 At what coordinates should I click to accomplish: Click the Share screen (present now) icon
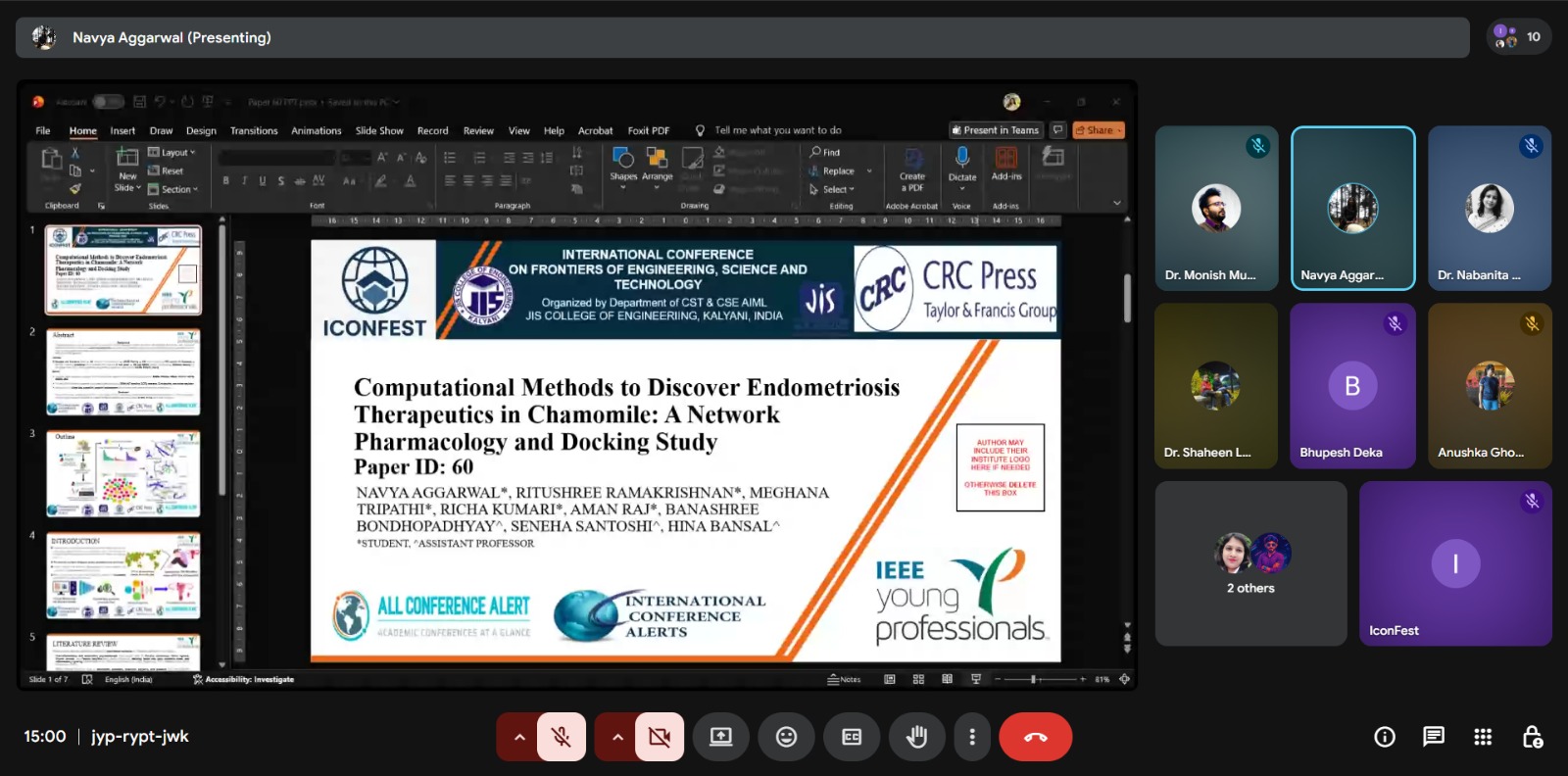(x=720, y=737)
